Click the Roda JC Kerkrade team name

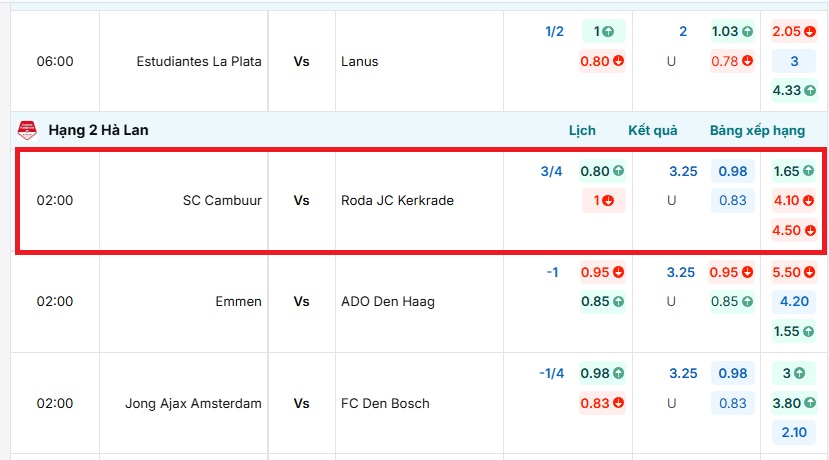pos(397,200)
